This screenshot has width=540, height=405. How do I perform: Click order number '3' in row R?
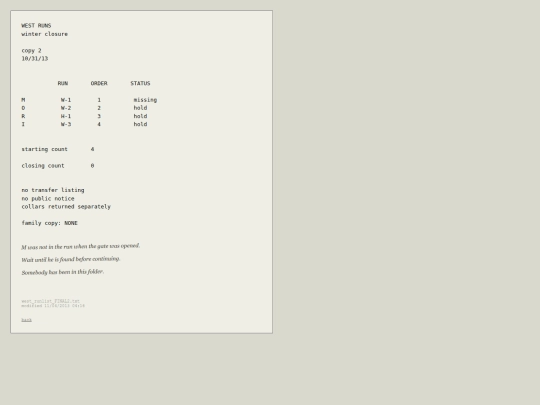[x=99, y=116]
